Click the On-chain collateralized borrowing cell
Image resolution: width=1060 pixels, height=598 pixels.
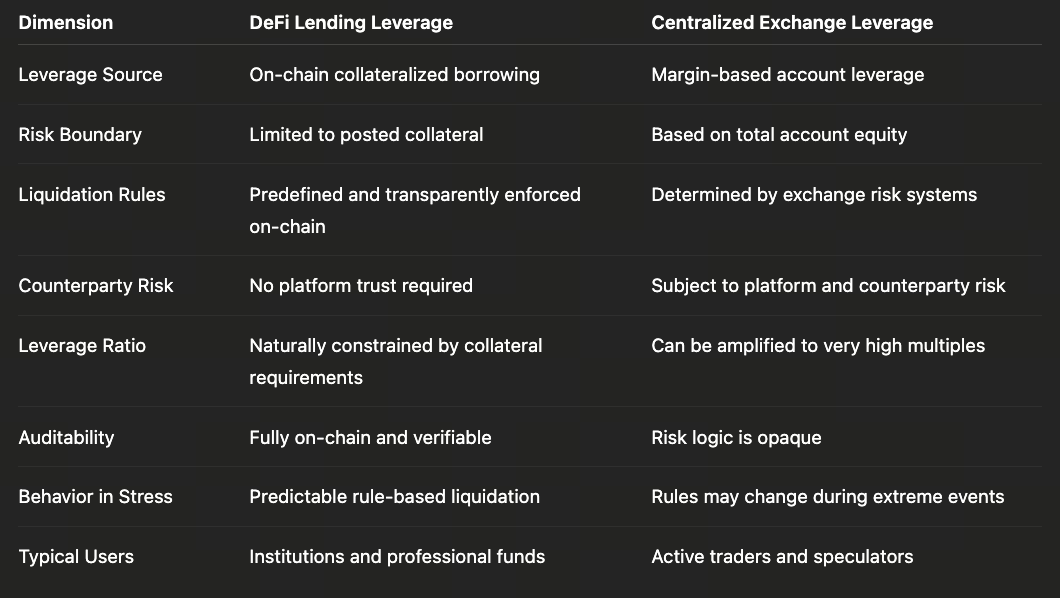(x=394, y=74)
